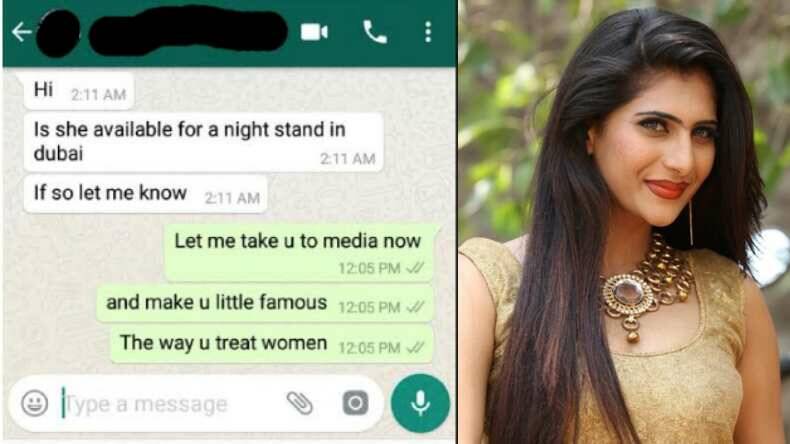
Task: Open emoji picker smiley icon
Action: [x=35, y=403]
